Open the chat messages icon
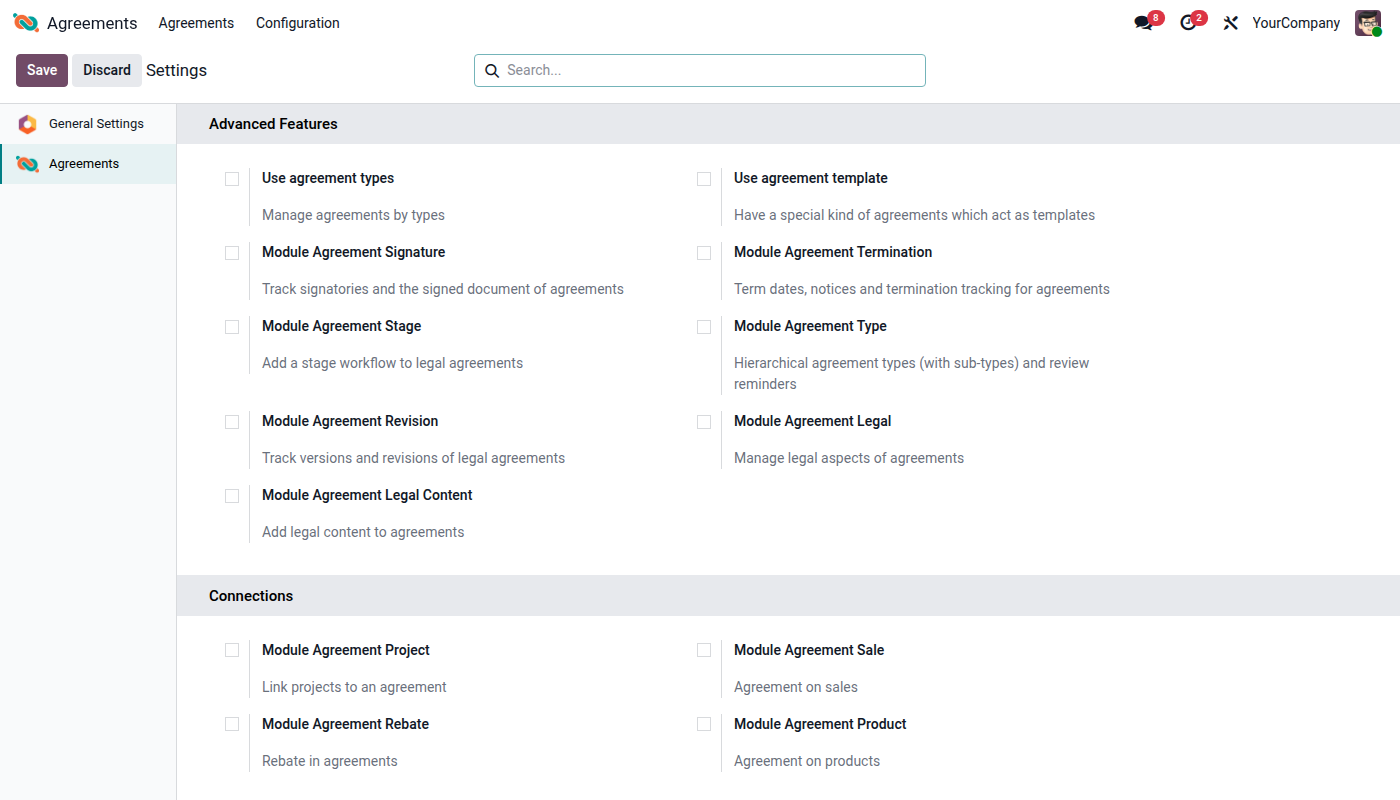 point(1143,23)
